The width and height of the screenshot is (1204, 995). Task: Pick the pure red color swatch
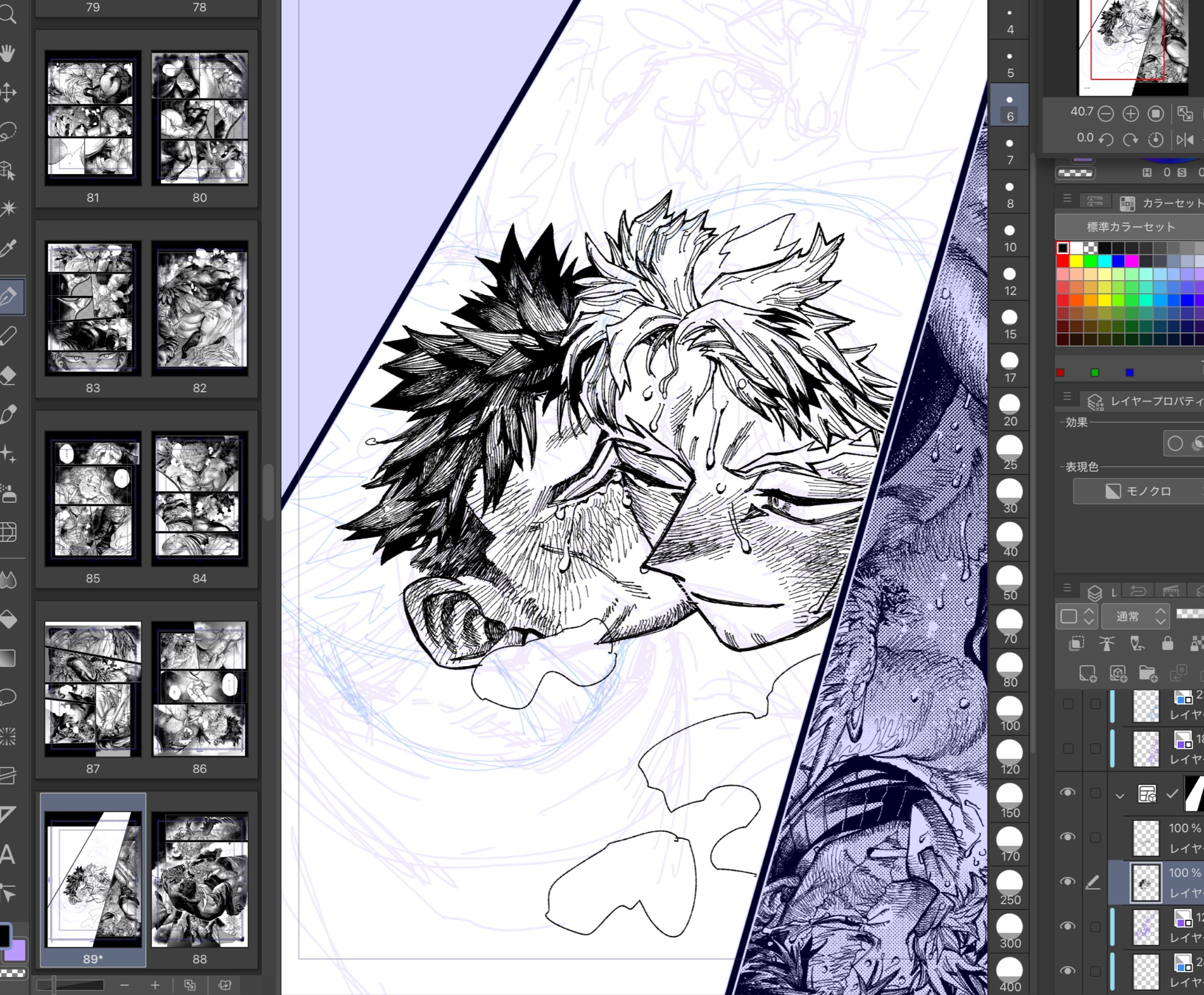coord(1063,261)
